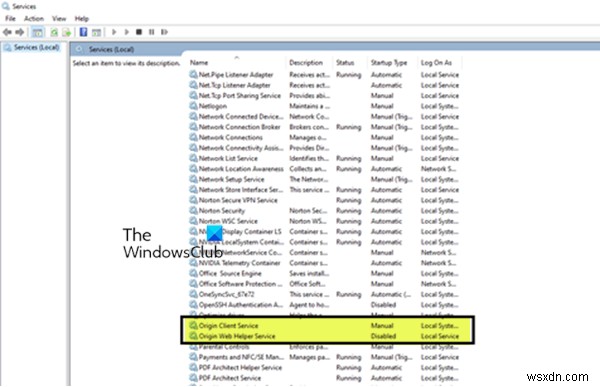Click the gear icon beside Origin Web Helper Service

point(194,336)
